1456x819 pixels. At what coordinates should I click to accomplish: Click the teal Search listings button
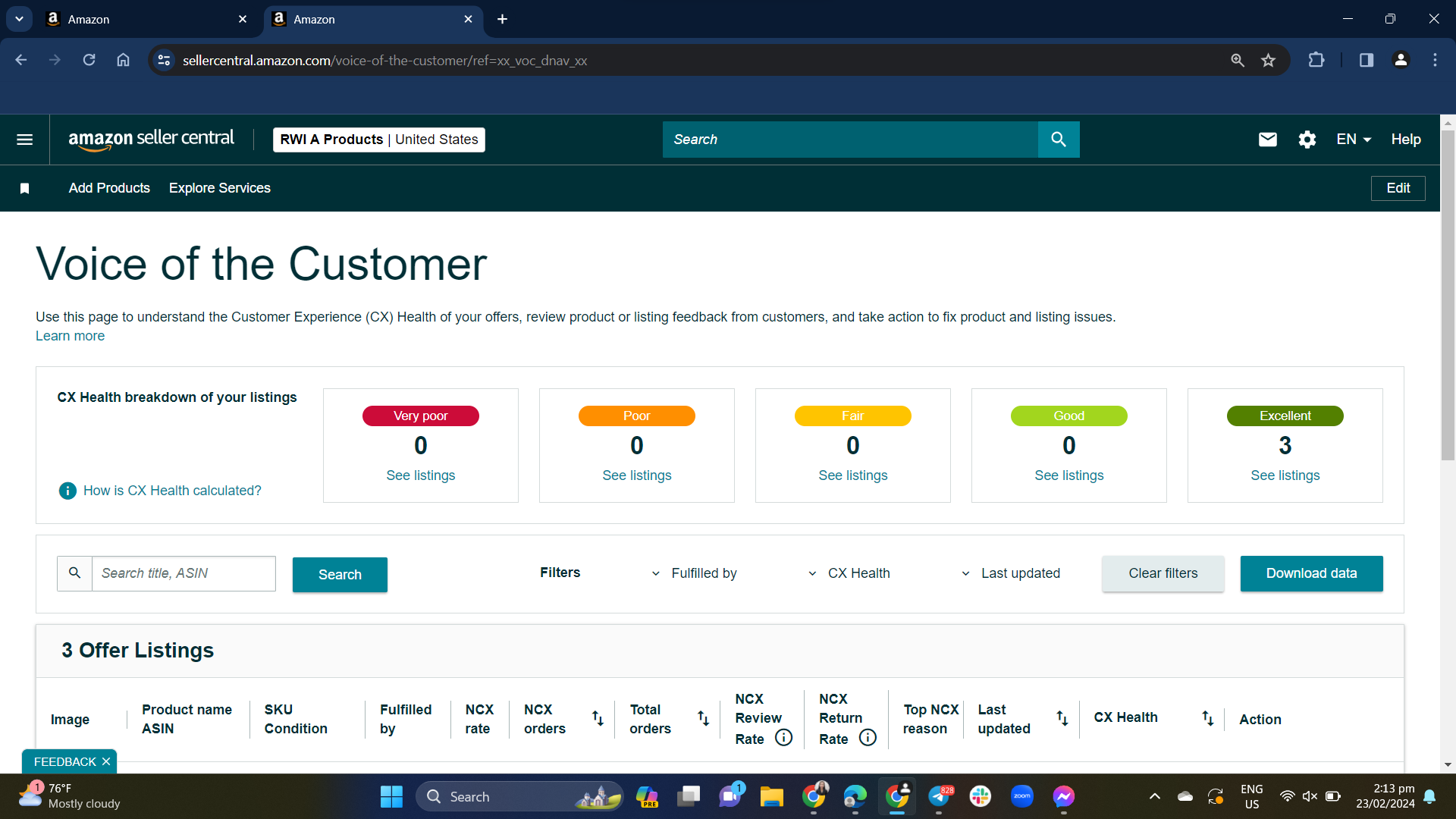pos(340,574)
